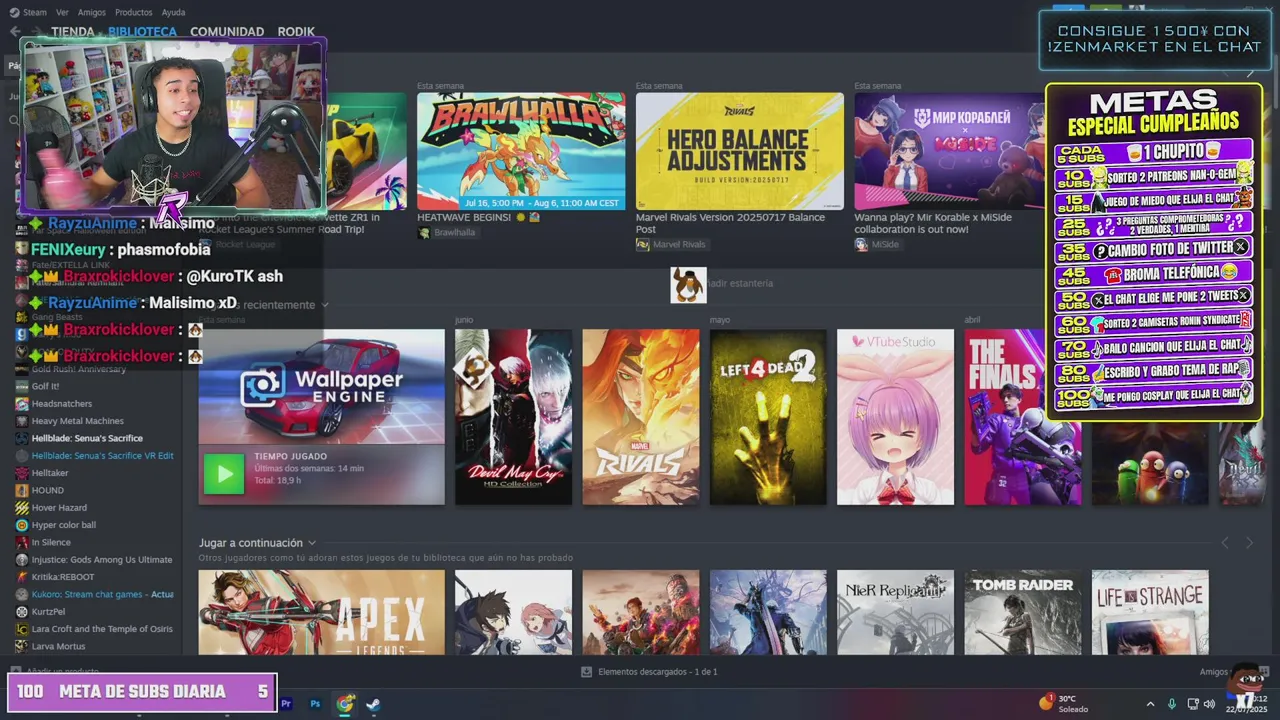This screenshot has width=1280, height=720.
Task: Select the Helltaker icon in the library list
Action: [22, 473]
